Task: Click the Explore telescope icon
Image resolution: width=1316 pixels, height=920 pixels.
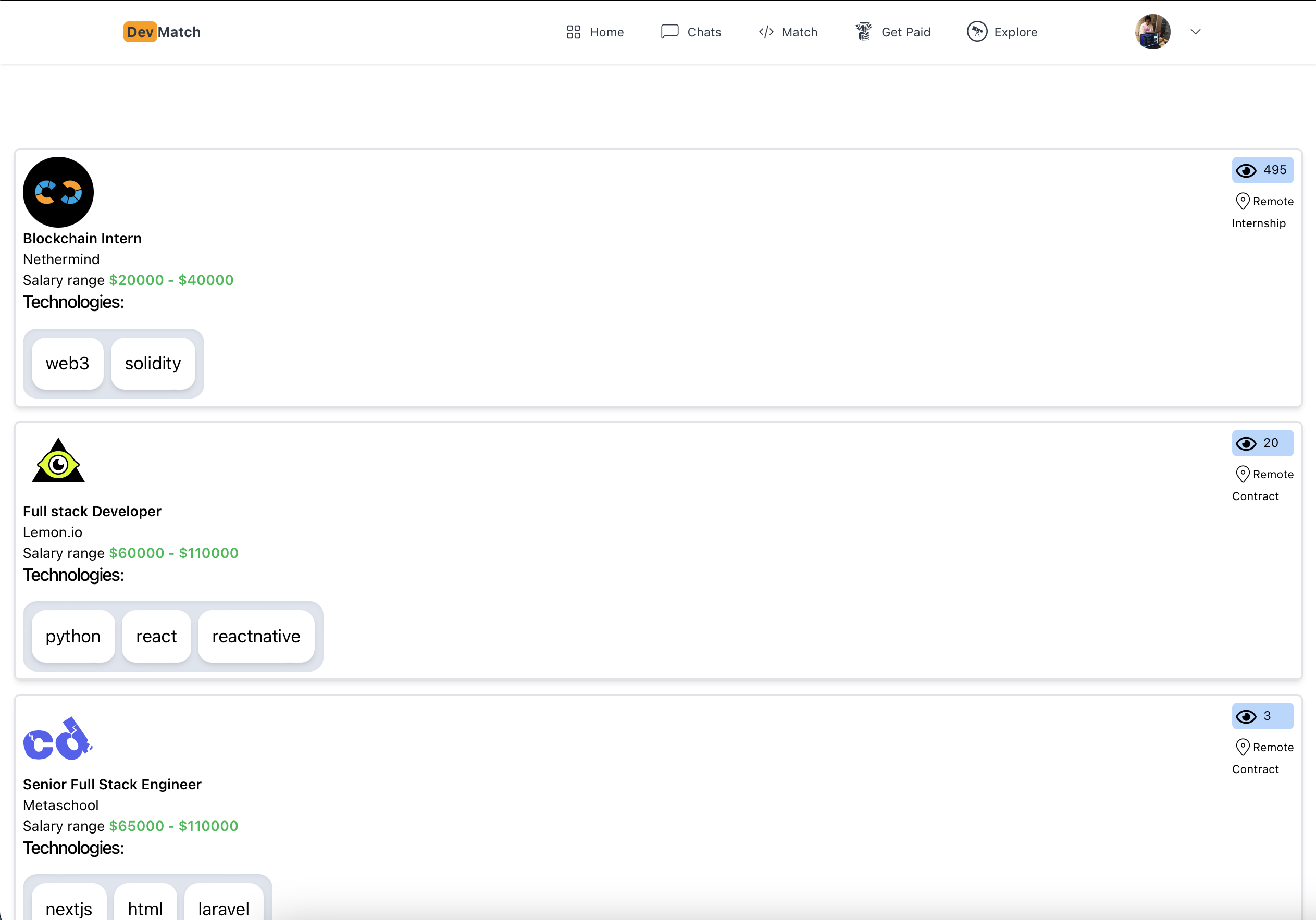Action: [977, 32]
